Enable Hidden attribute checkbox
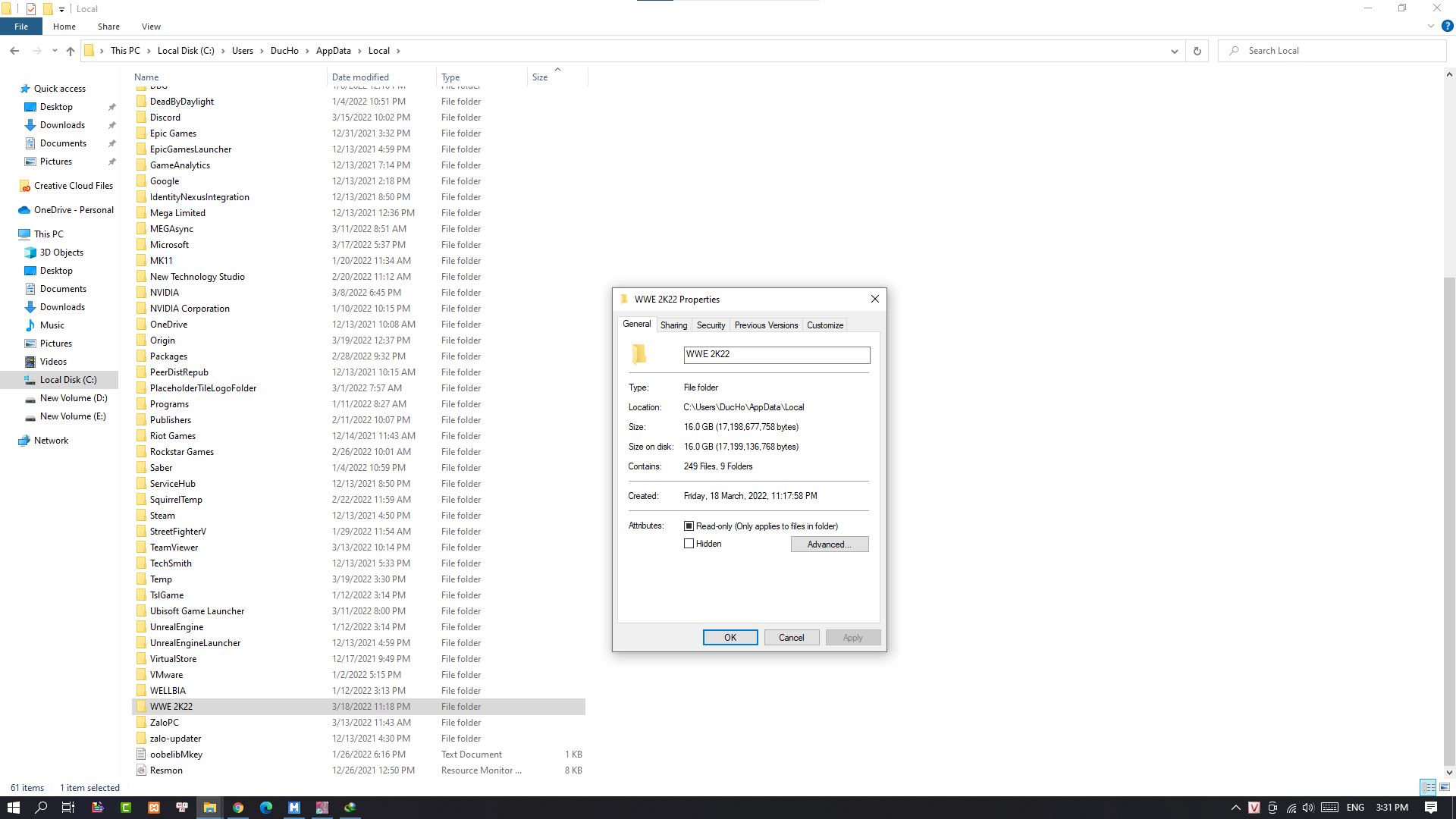The height and width of the screenshot is (819, 1456). pyautogui.click(x=688, y=543)
